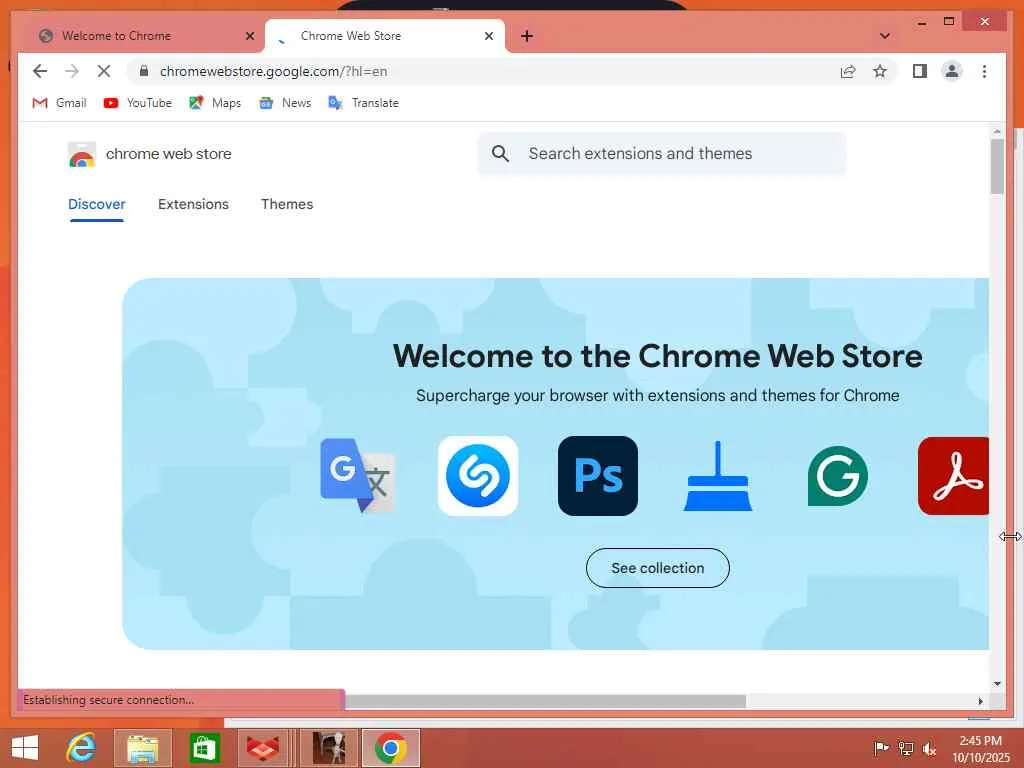The height and width of the screenshot is (768, 1024).
Task: Click the Shazam extension icon
Action: [x=478, y=475]
